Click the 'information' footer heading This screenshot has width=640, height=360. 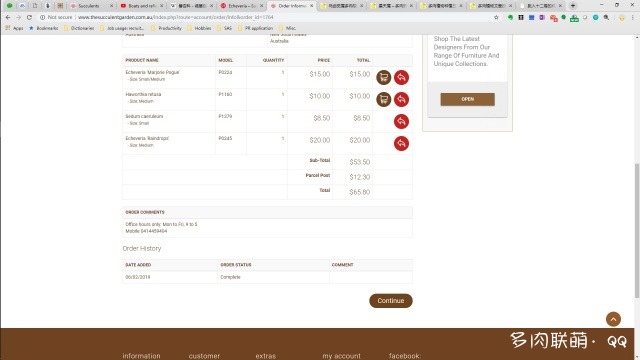pos(141,356)
